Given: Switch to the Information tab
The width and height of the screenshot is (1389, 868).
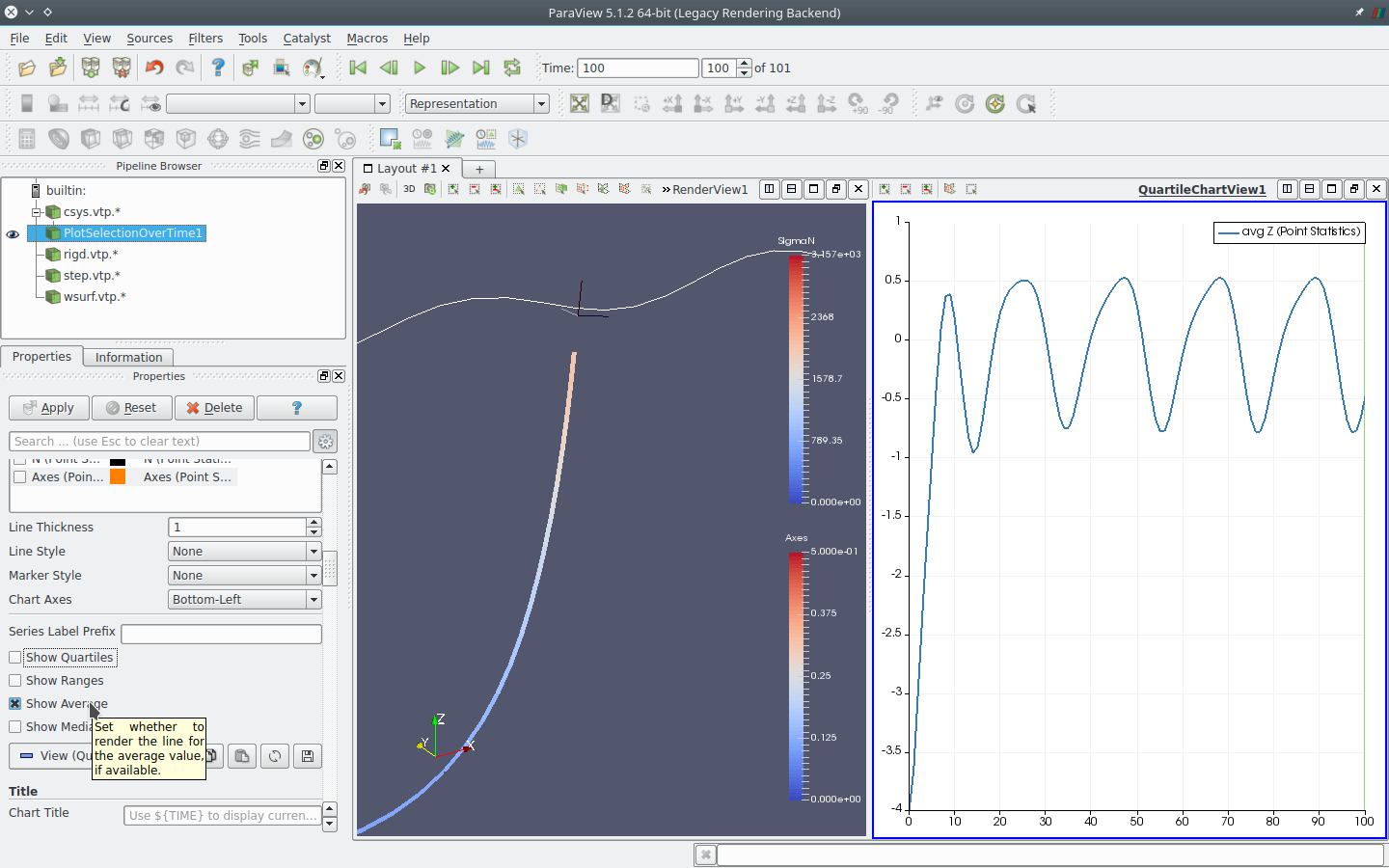Looking at the screenshot, I should coord(128,358).
